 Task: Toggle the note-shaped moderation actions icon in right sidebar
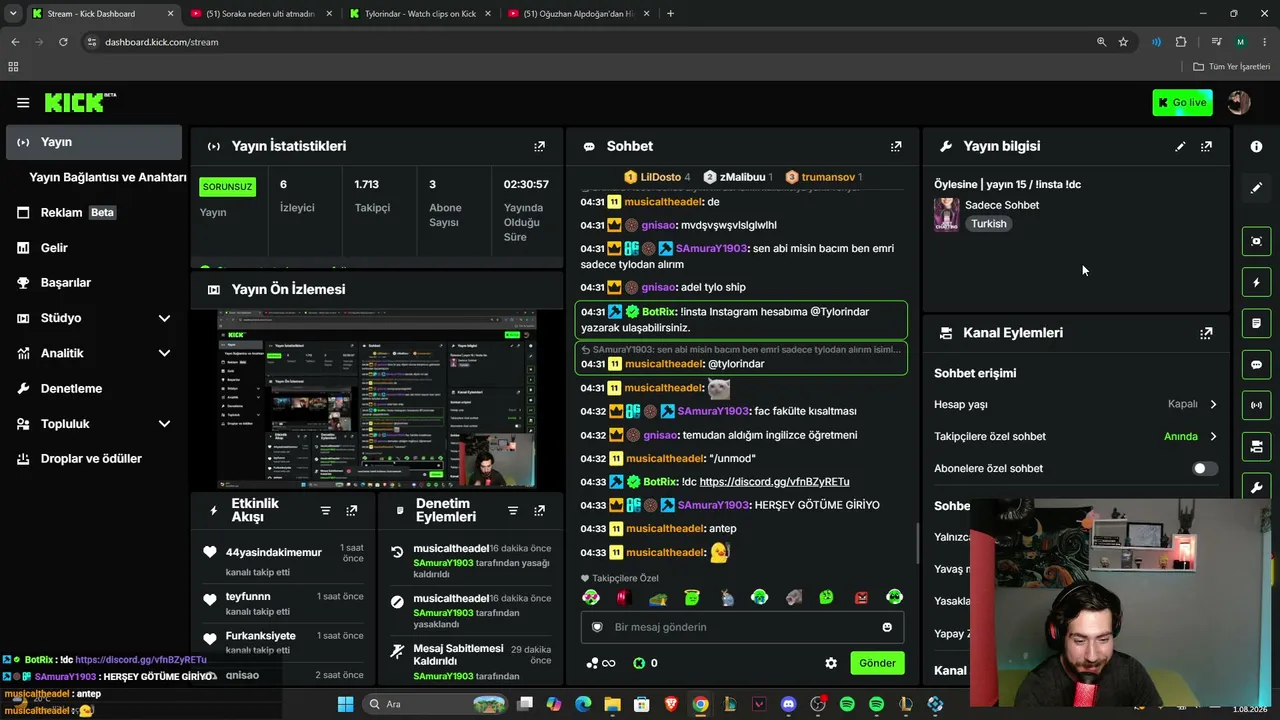tap(1257, 324)
